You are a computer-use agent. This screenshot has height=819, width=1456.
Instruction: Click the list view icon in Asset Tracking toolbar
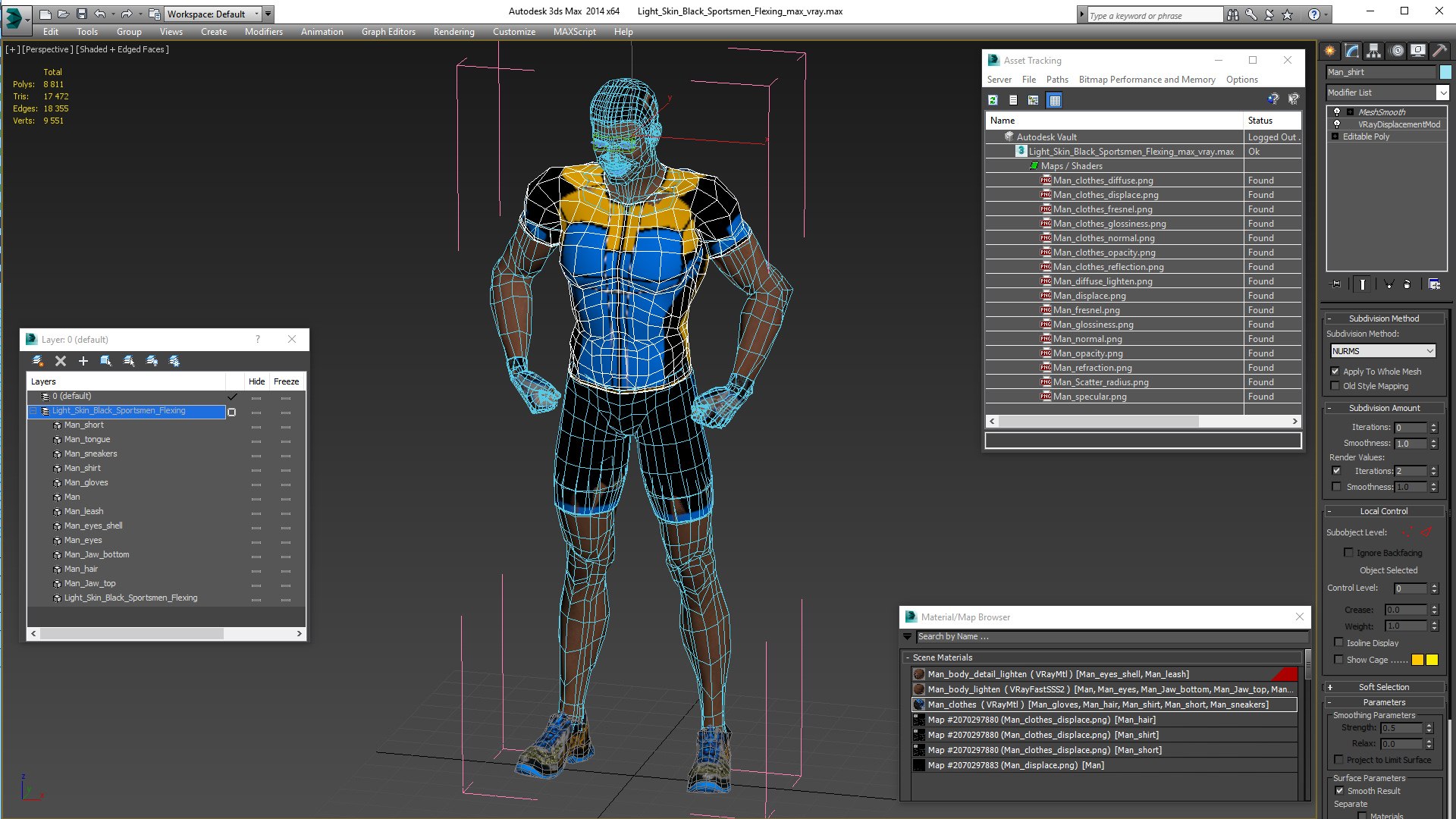pos(1013,100)
